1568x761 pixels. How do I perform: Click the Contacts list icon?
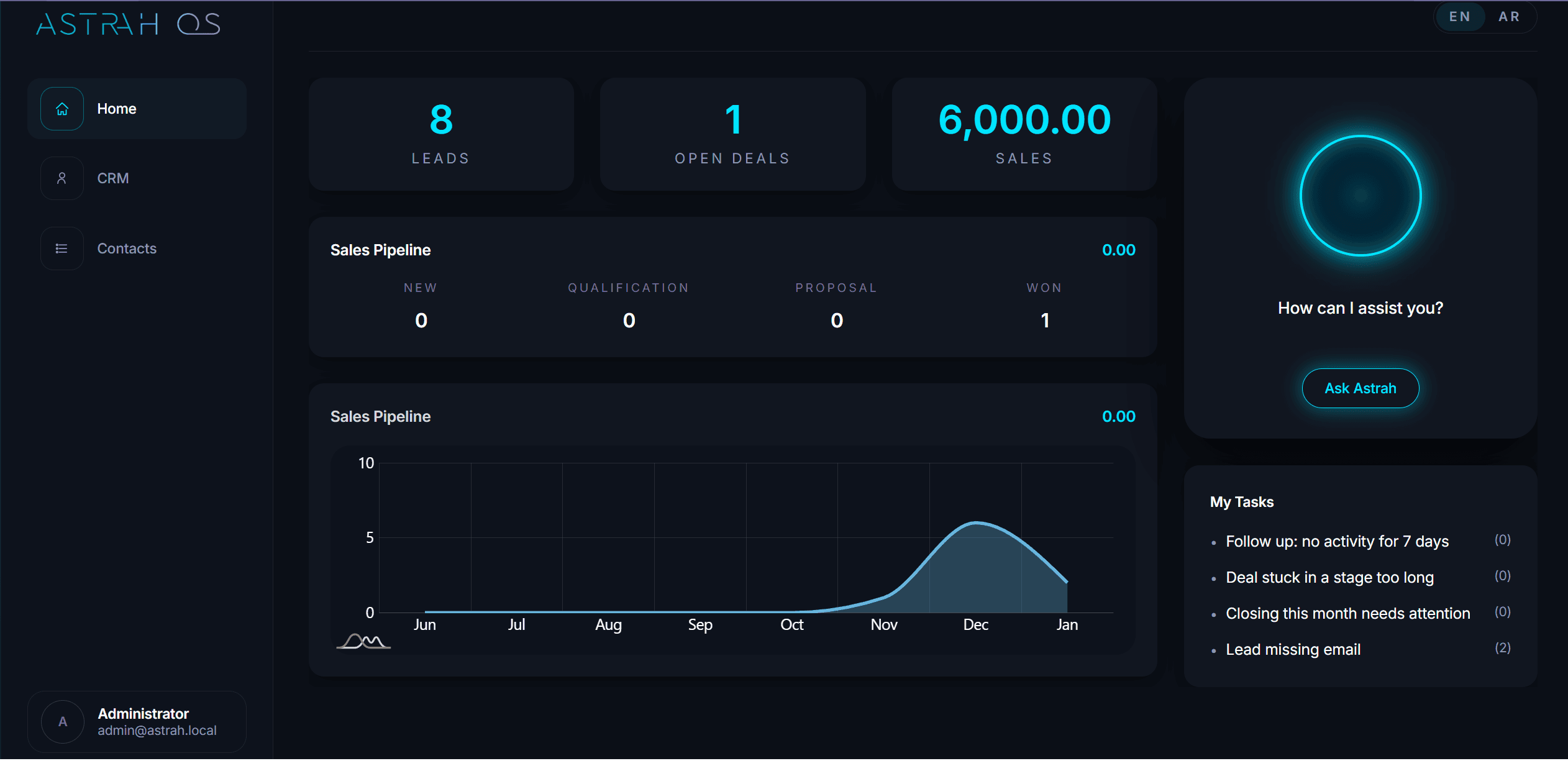point(62,248)
